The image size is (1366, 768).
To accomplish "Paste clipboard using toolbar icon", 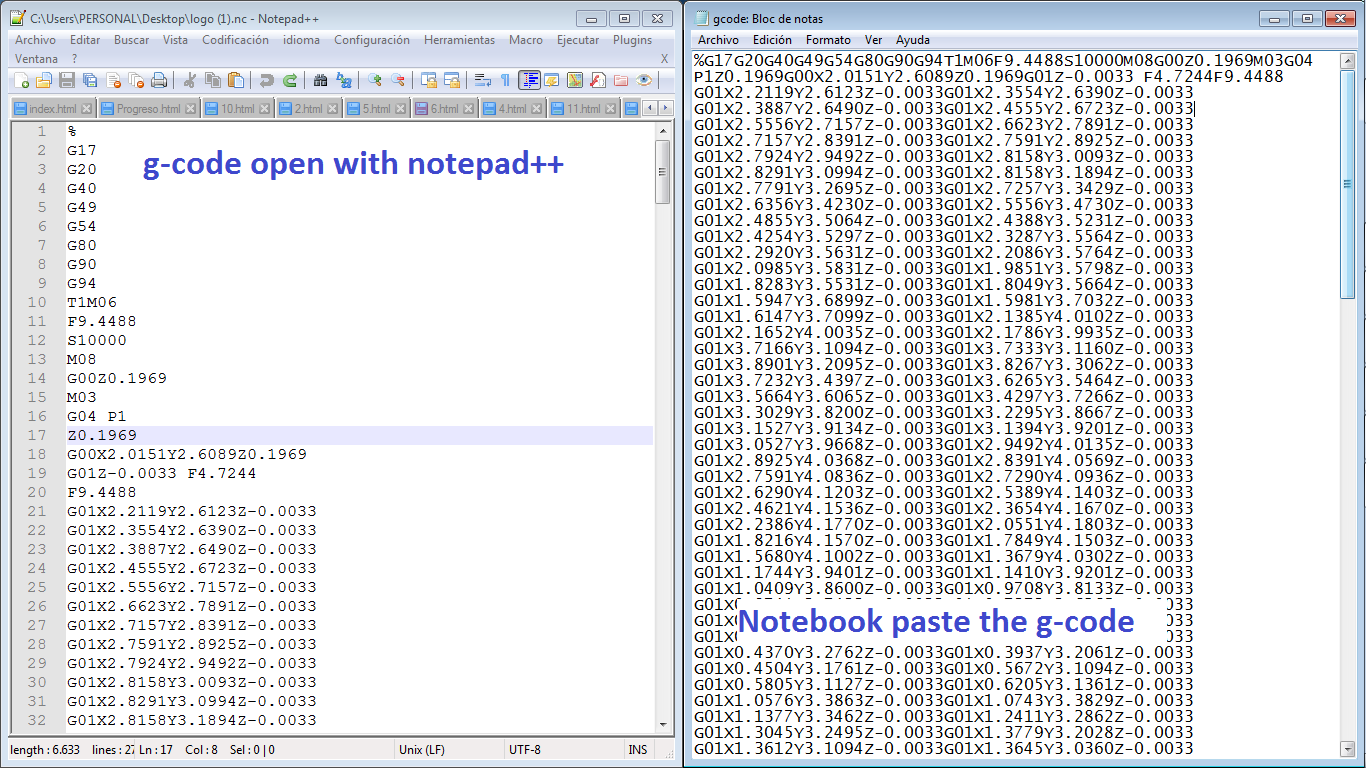I will point(236,80).
